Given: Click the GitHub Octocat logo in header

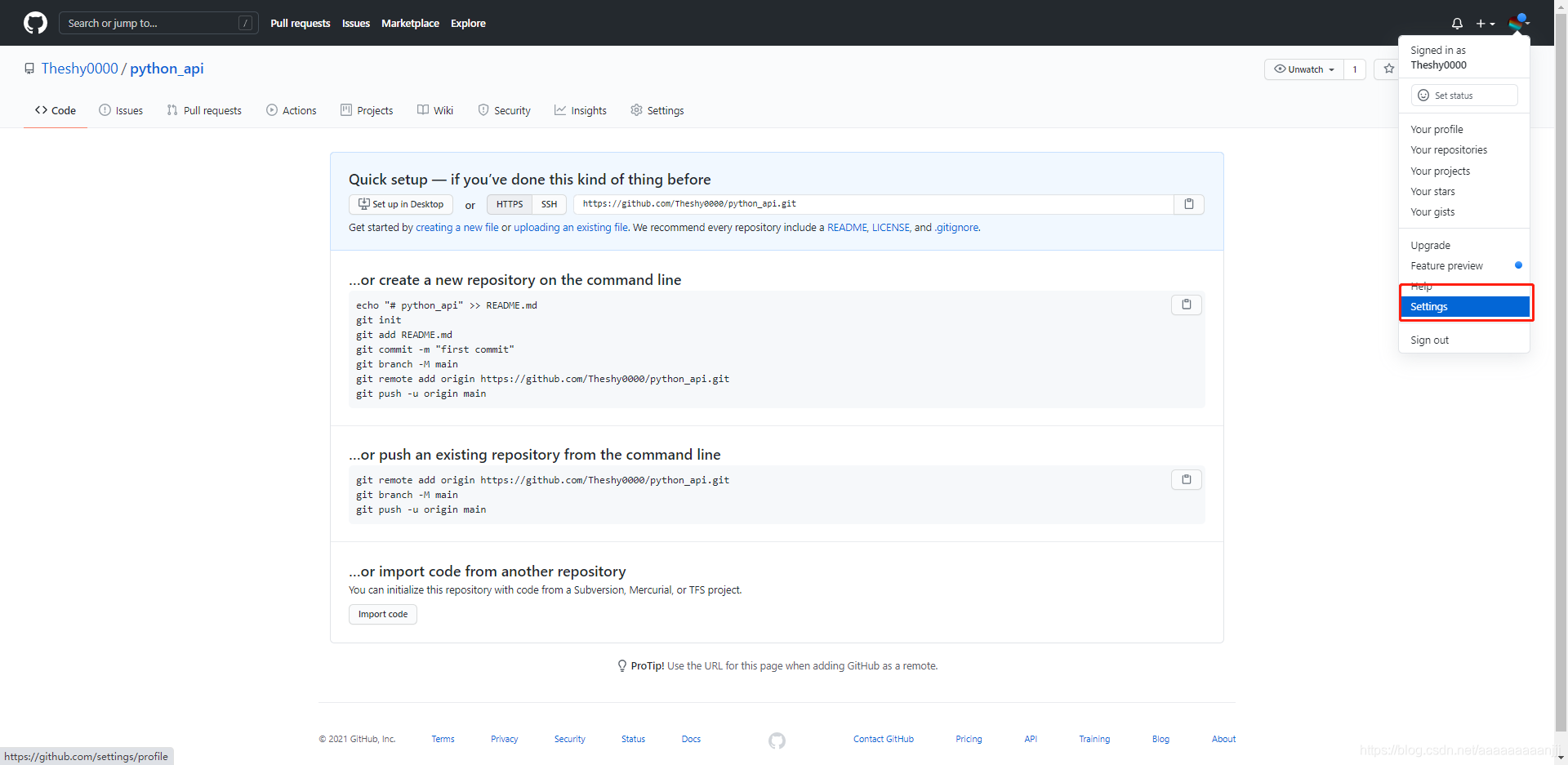Looking at the screenshot, I should 35,23.
